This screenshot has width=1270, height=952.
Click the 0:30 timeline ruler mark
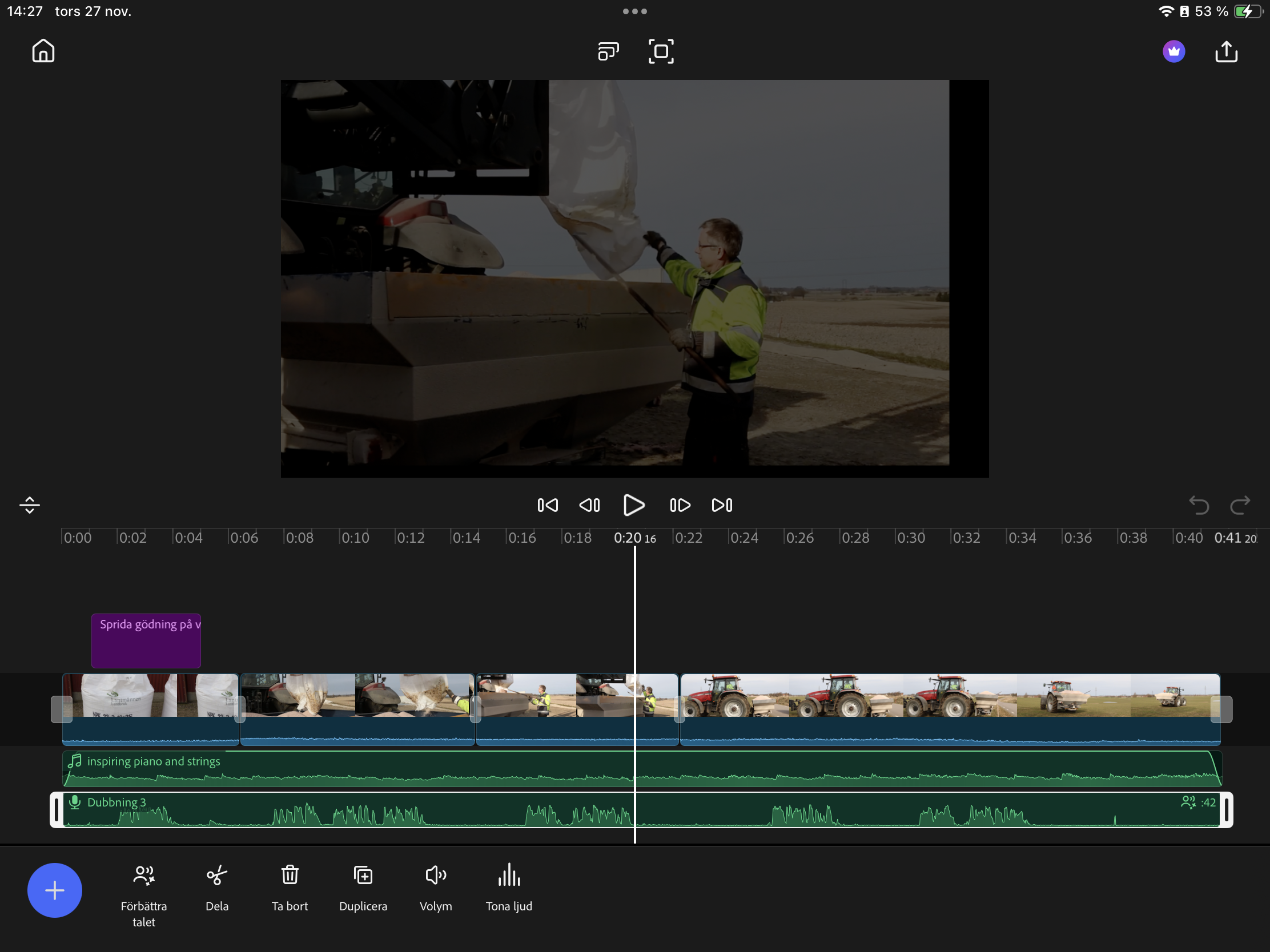910,538
